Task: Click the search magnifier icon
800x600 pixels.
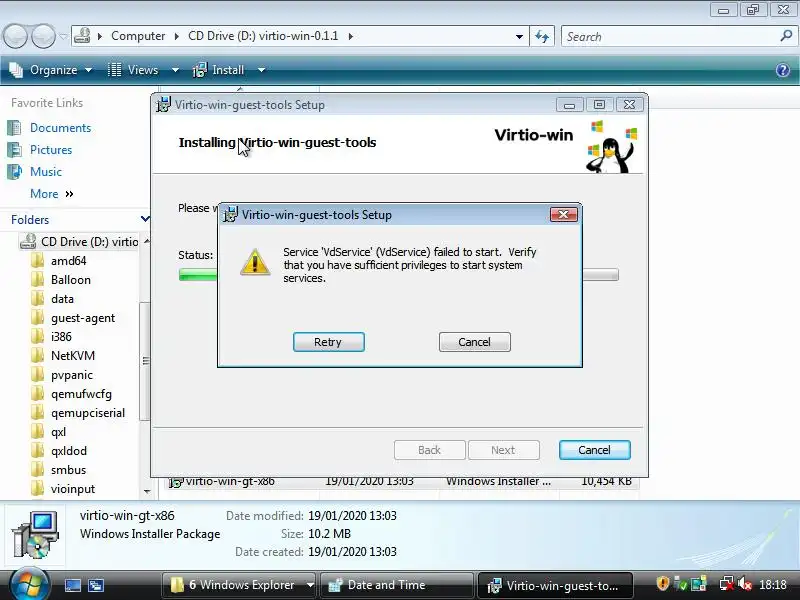Action: 786,36
